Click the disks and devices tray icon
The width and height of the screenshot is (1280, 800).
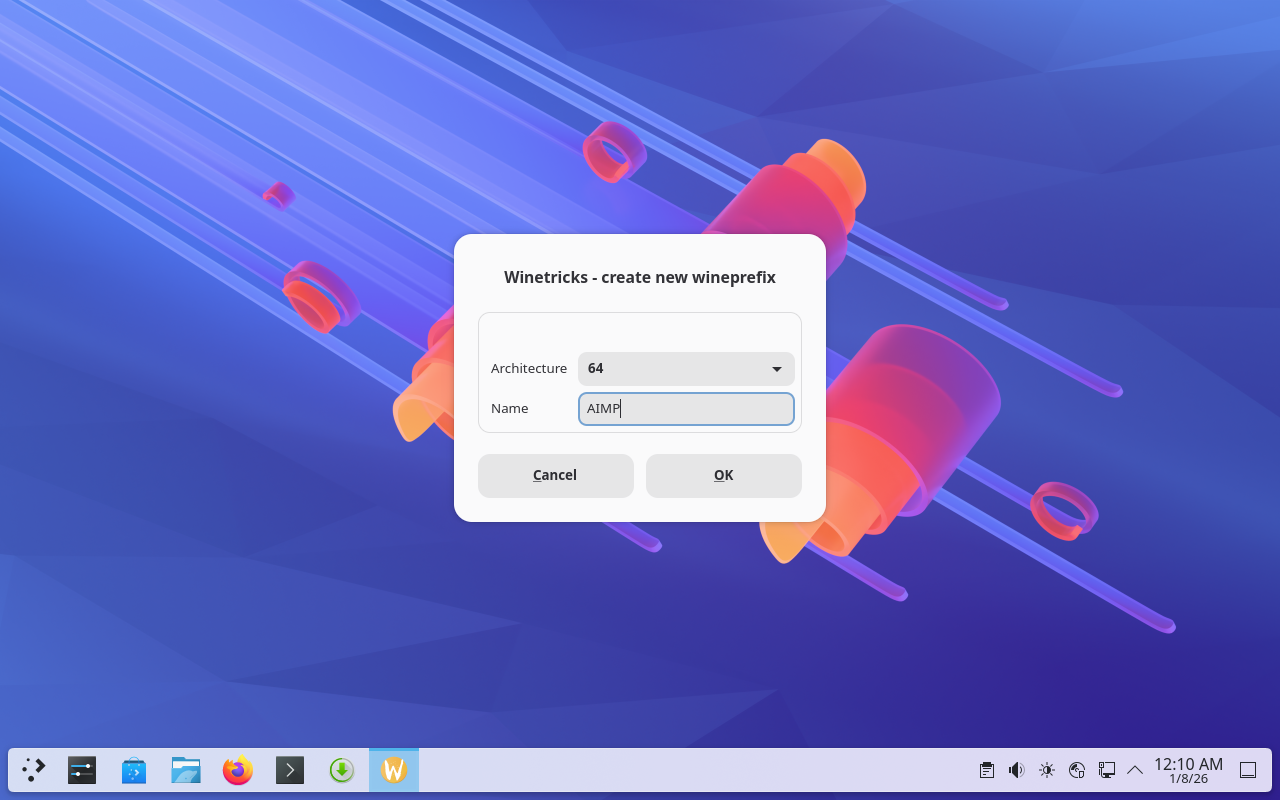[x=1077, y=770]
